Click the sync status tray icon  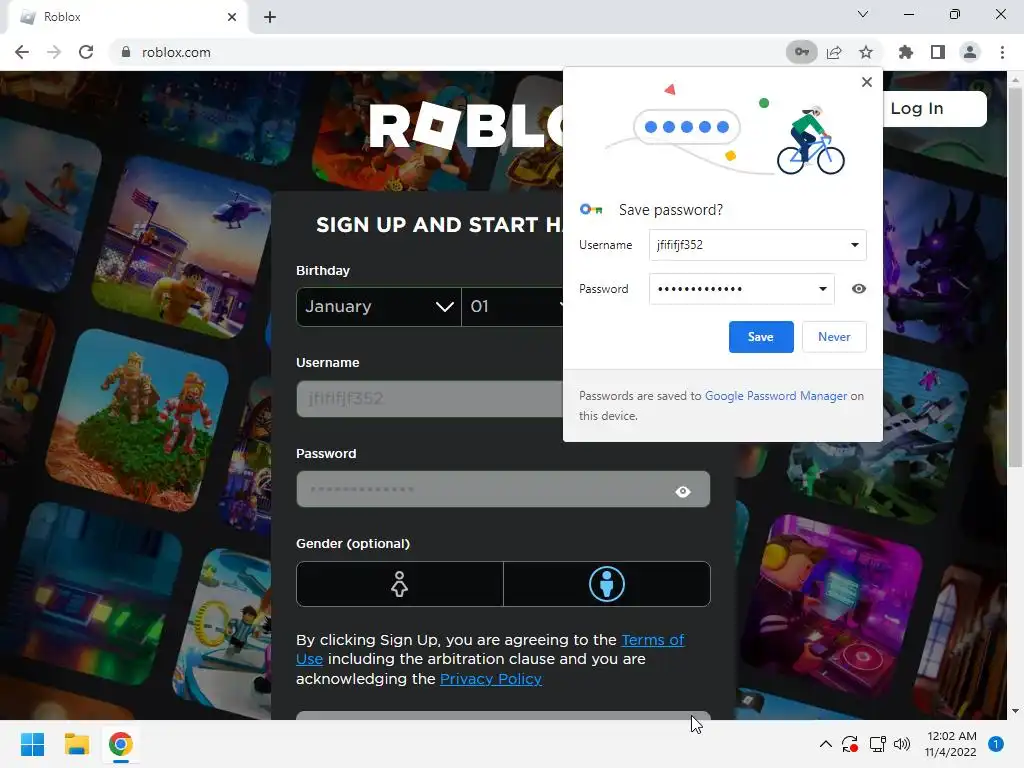pyautogui.click(x=850, y=744)
